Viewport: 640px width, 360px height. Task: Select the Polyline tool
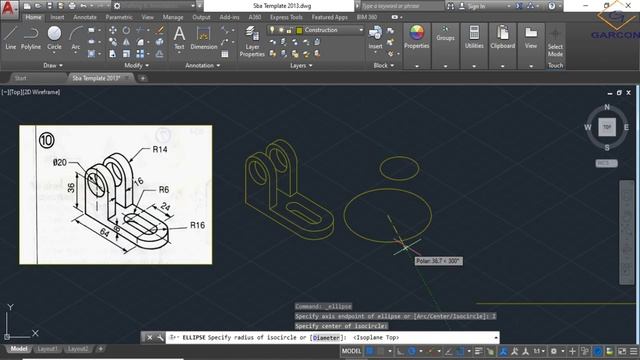pyautogui.click(x=31, y=38)
